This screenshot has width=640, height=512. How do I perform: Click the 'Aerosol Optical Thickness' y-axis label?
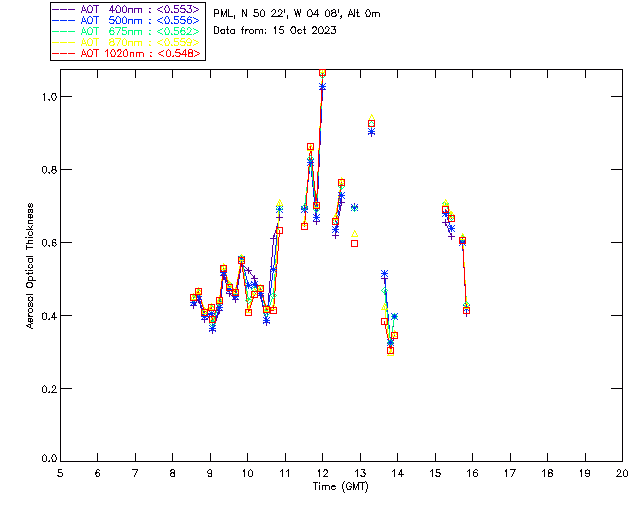(x=31, y=265)
